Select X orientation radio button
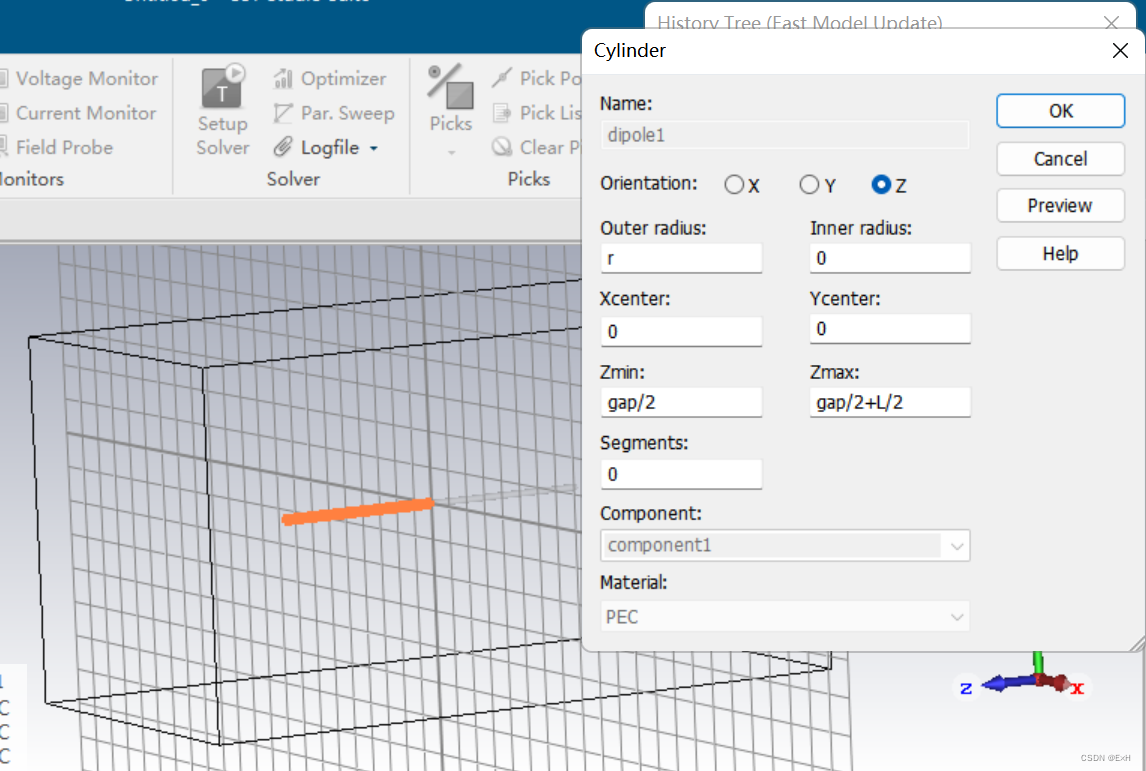 pos(734,185)
